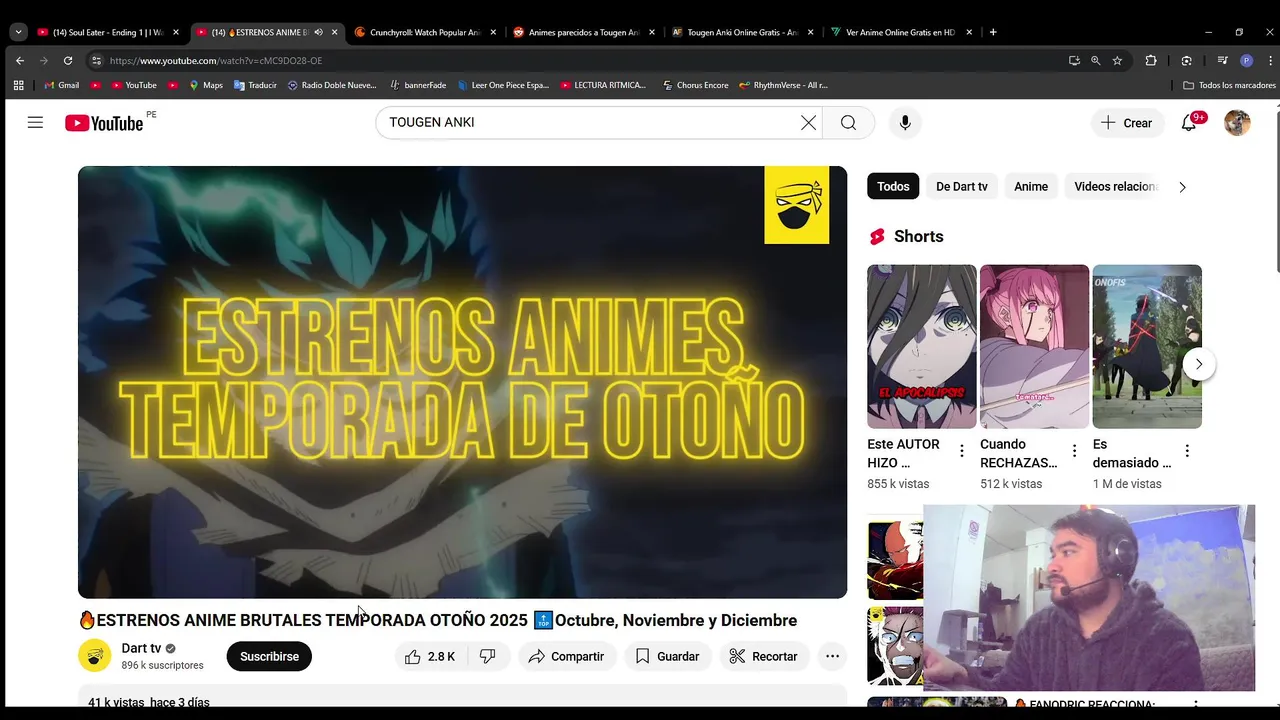This screenshot has height=720, width=1280.
Task: Open a new browser tab
Action: tap(993, 32)
